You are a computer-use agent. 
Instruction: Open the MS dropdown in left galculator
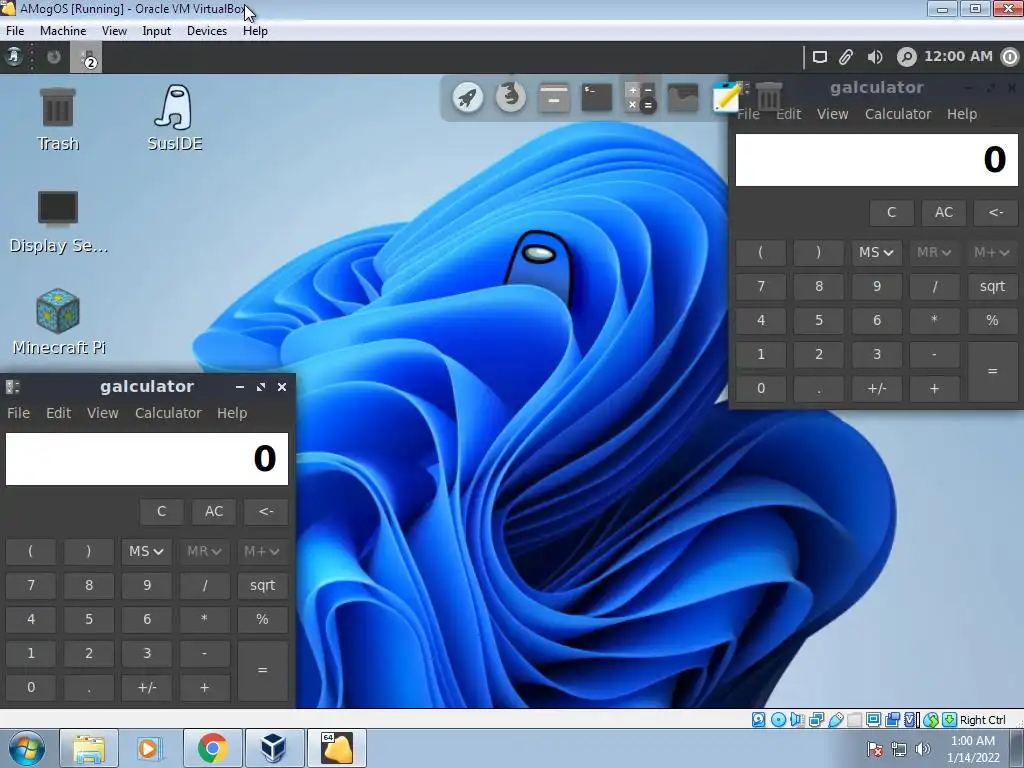tap(146, 551)
